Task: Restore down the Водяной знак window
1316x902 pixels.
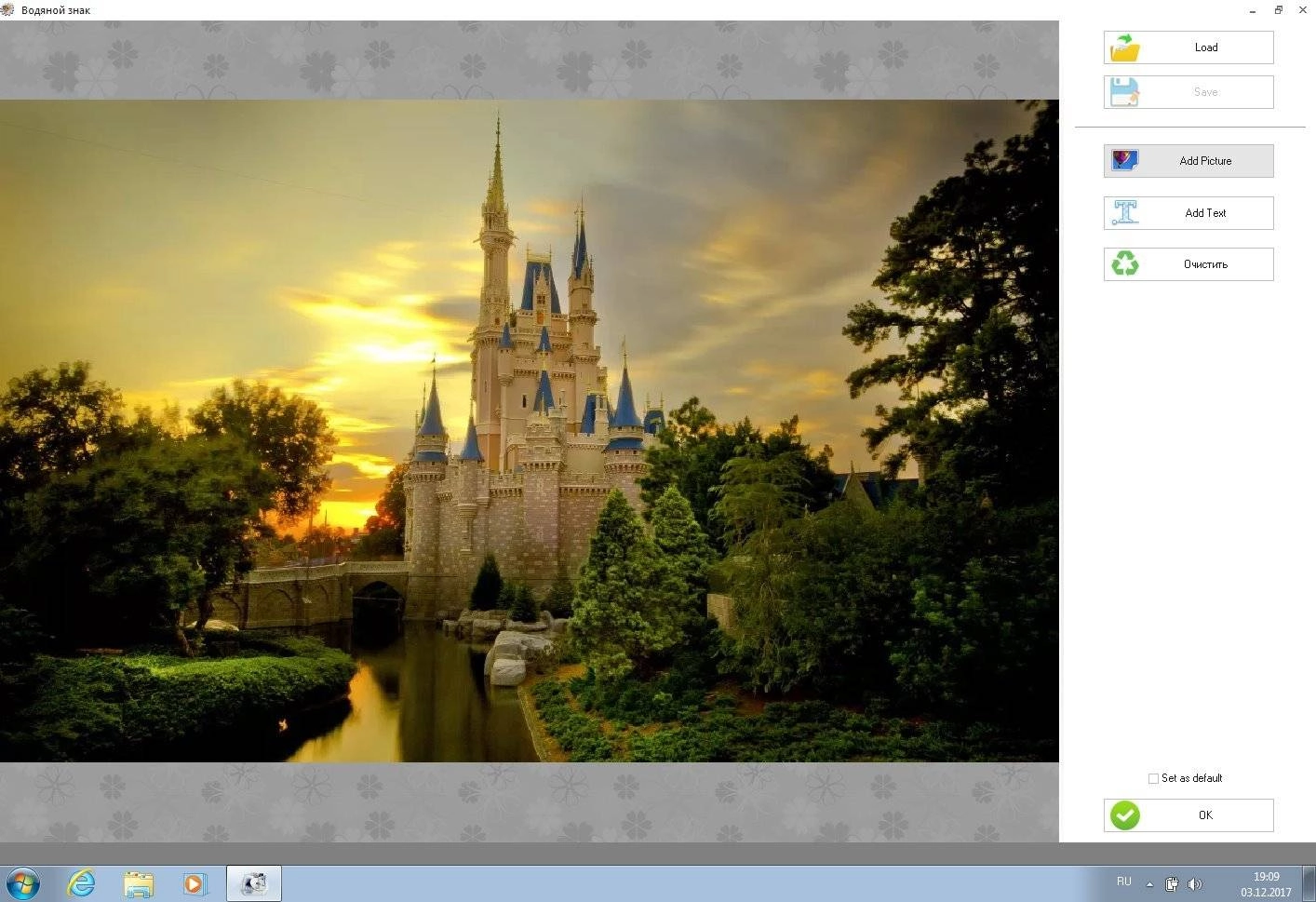Action: [x=1279, y=10]
